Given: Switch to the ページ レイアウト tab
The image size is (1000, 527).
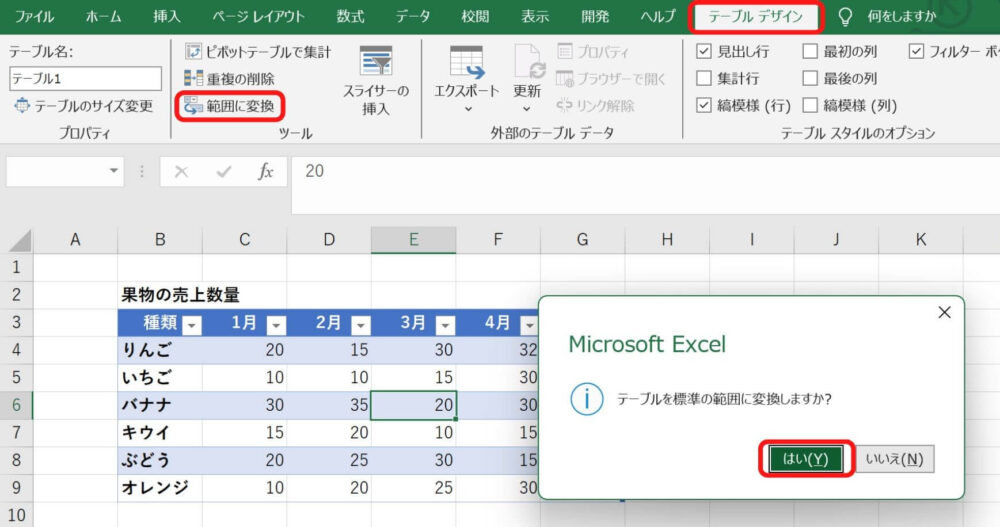Looking at the screenshot, I should pyautogui.click(x=258, y=17).
